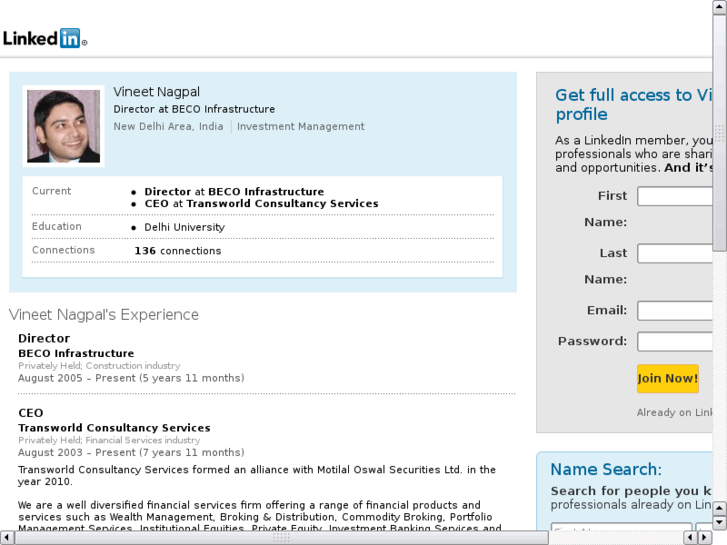Click the horizontal scrollbar thumb
727x545 pixels.
point(281,538)
